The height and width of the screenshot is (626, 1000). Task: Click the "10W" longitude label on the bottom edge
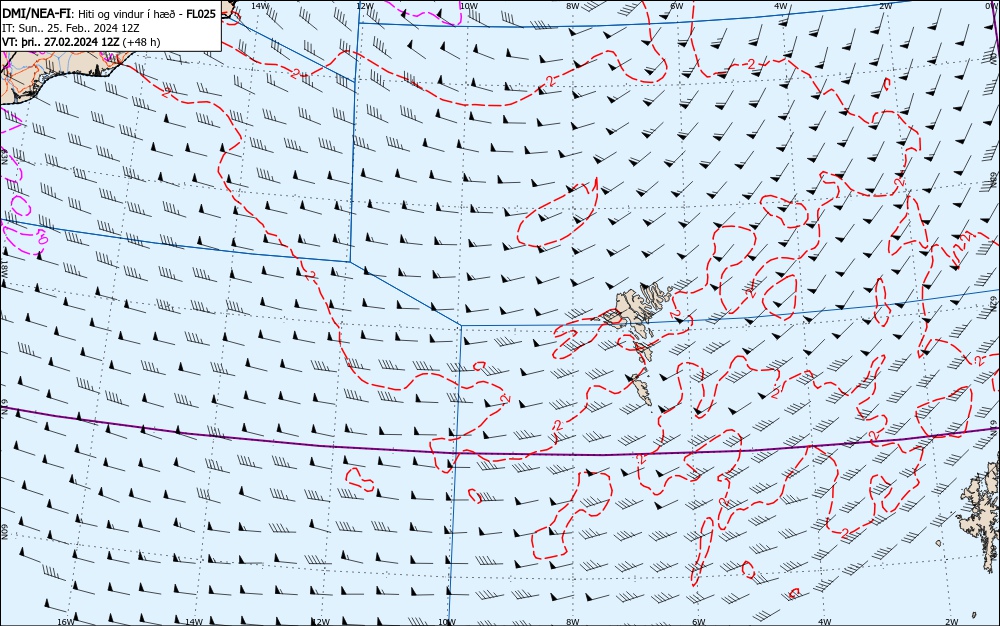tap(447, 622)
